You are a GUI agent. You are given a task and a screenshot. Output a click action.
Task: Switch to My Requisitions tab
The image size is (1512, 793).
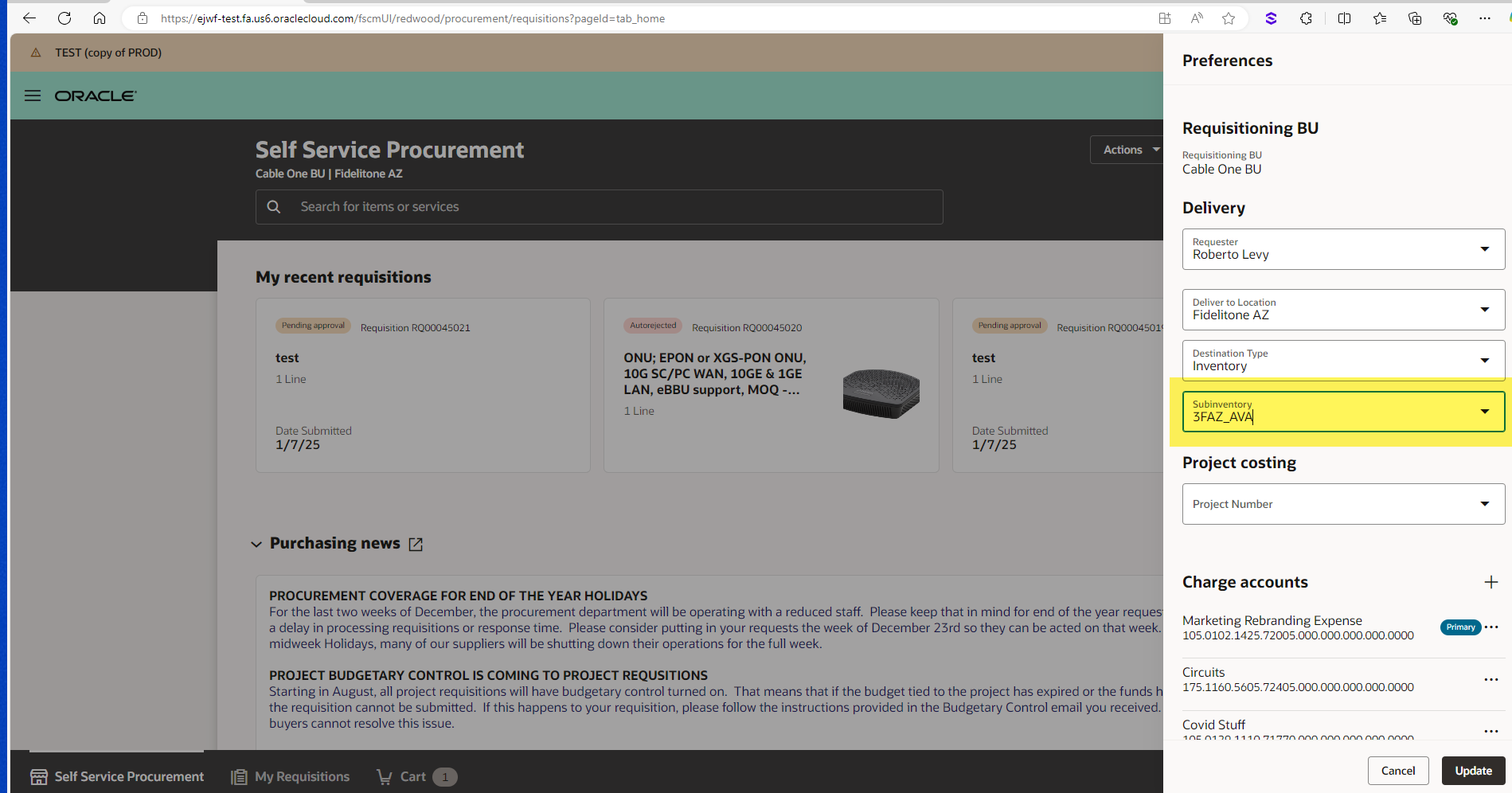click(290, 776)
